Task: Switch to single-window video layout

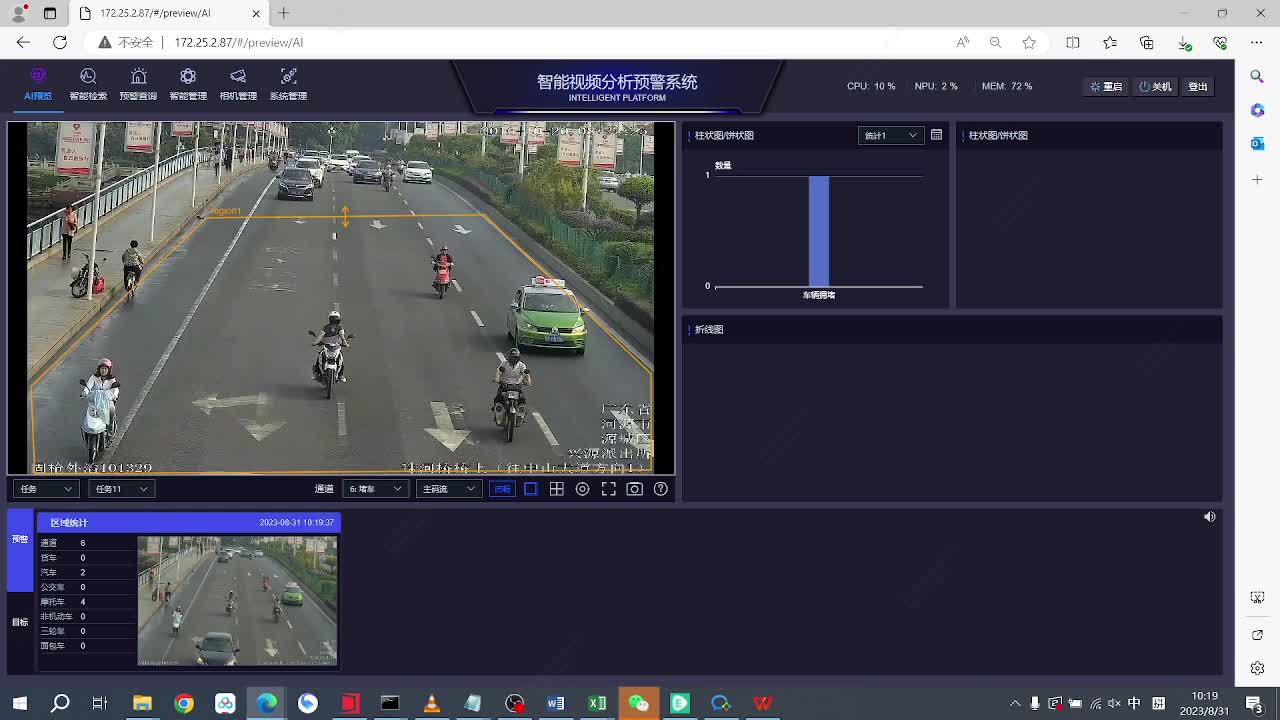Action: [531, 489]
